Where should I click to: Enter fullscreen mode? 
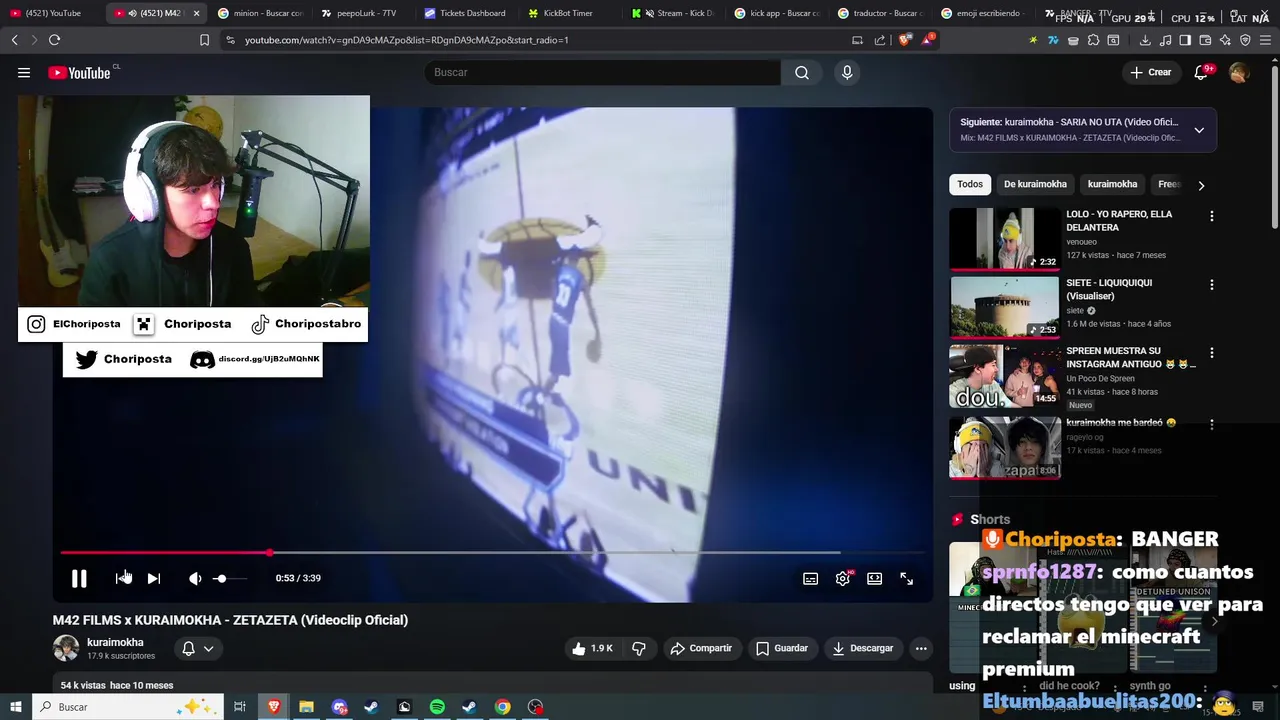[x=907, y=578]
